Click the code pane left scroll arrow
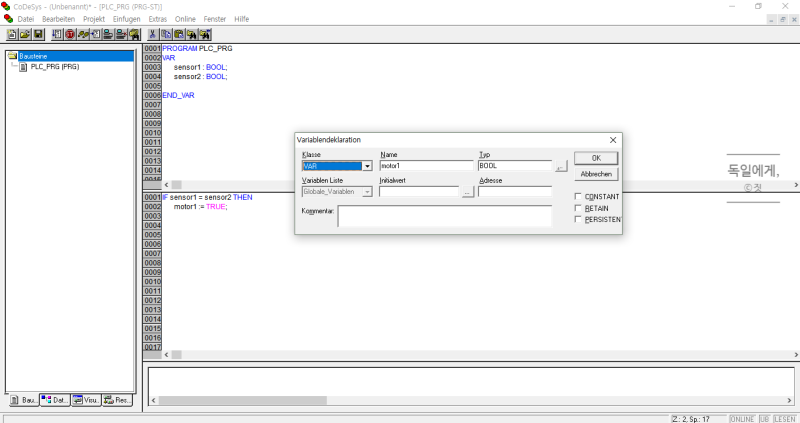Screen dimensions: 800x423 coord(166,355)
